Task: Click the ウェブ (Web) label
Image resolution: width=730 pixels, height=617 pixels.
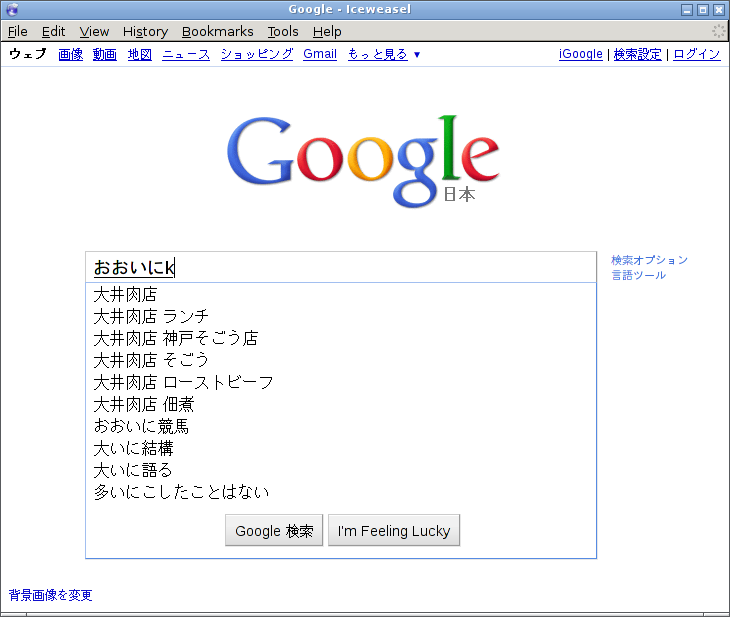Action: tap(28, 54)
